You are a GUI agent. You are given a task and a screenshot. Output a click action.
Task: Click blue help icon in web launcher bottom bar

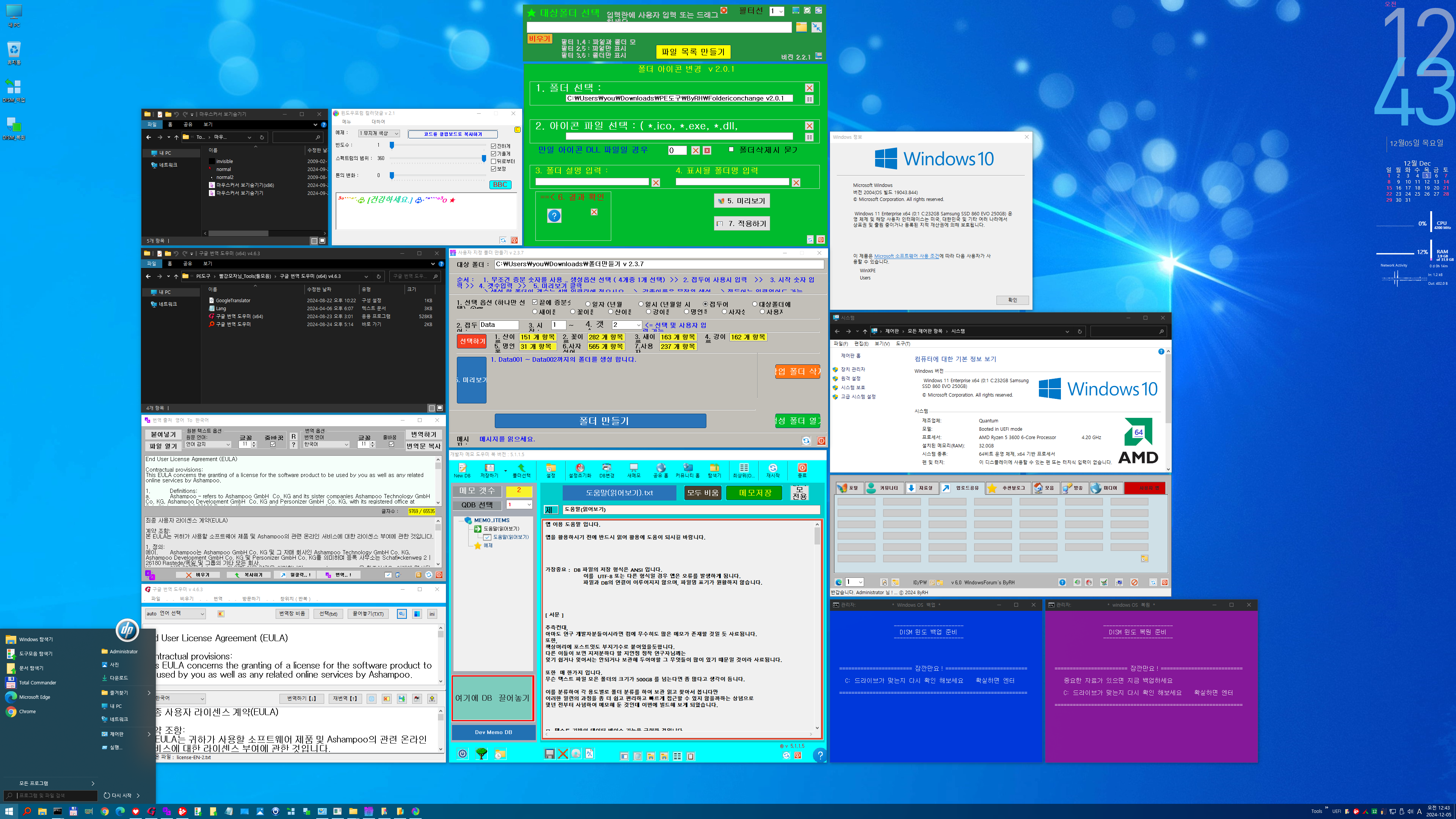pos(1062,582)
